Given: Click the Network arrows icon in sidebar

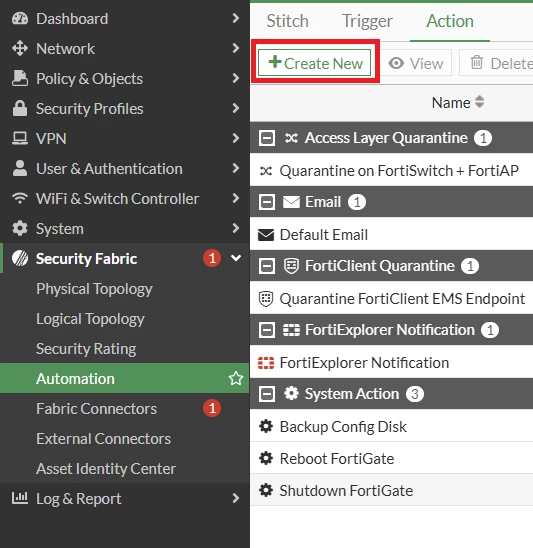Looking at the screenshot, I should point(20,49).
